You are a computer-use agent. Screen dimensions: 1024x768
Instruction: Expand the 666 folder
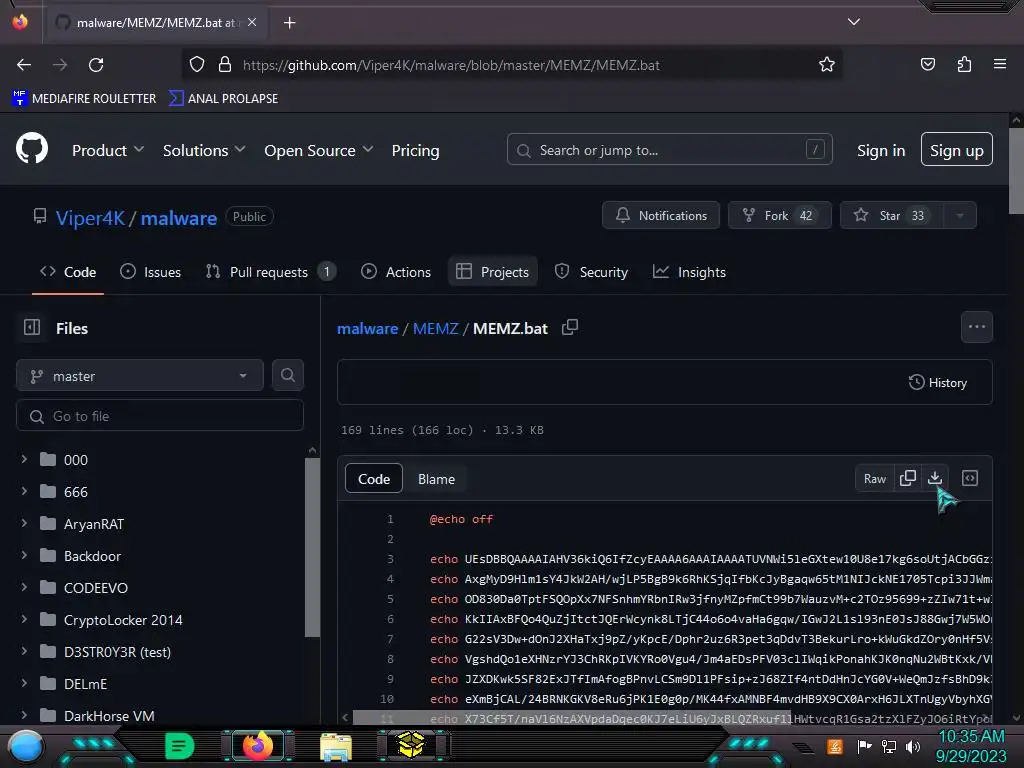coord(24,490)
